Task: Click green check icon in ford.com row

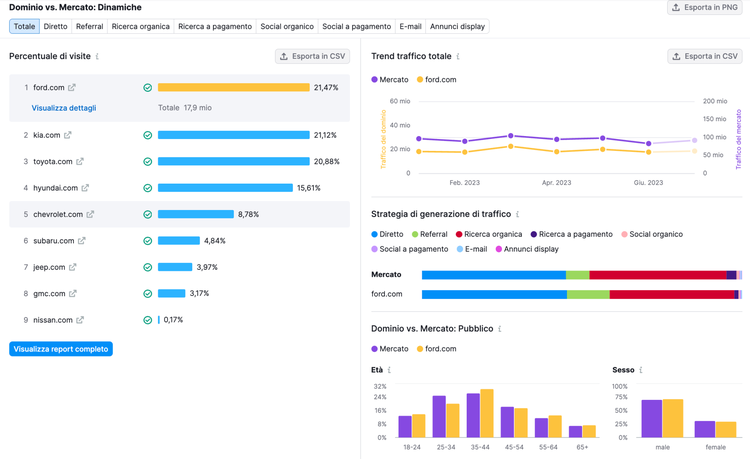Action: pyautogui.click(x=148, y=87)
